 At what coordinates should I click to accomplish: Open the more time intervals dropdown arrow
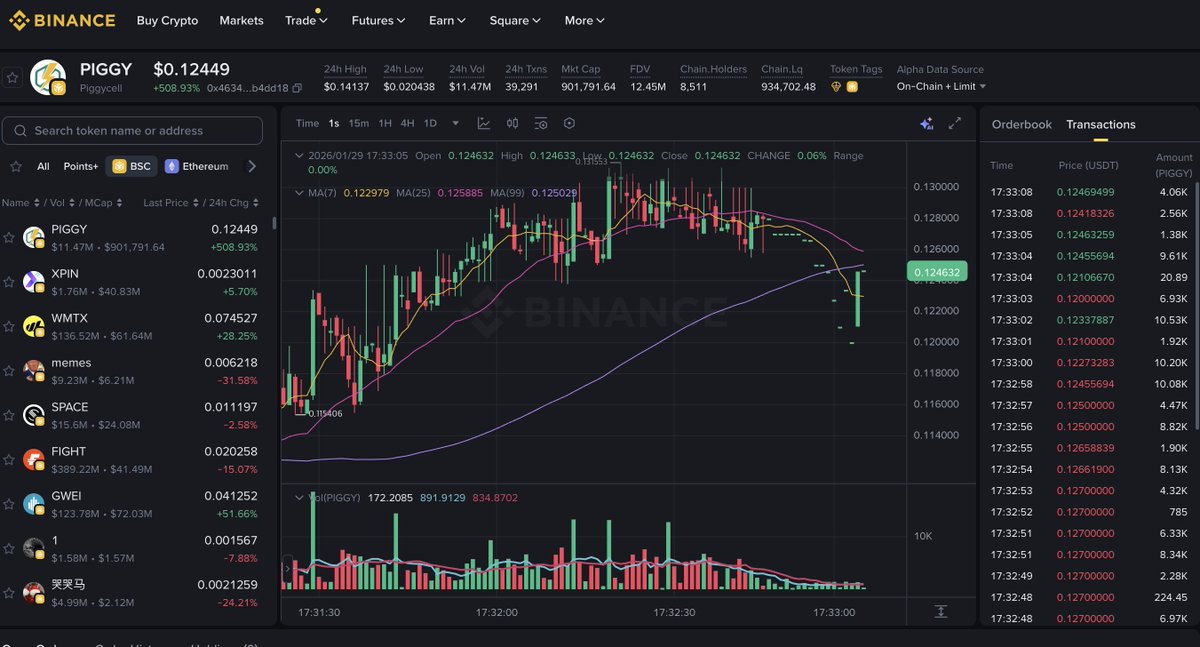tap(455, 123)
